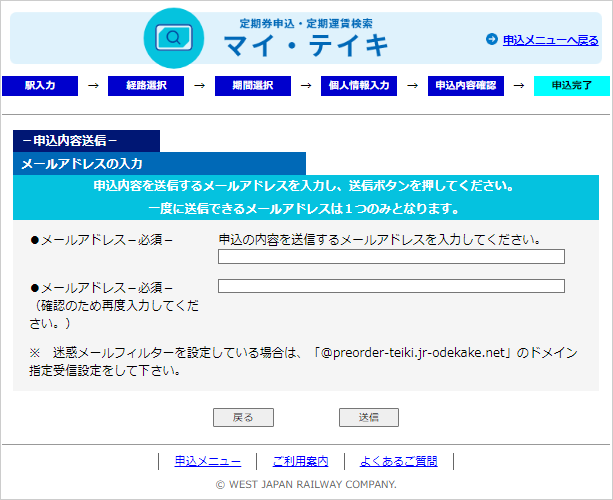Click the arrow icon beside 申込メニューへ戻る
Viewport: 613px width, 500px height.
click(491, 40)
